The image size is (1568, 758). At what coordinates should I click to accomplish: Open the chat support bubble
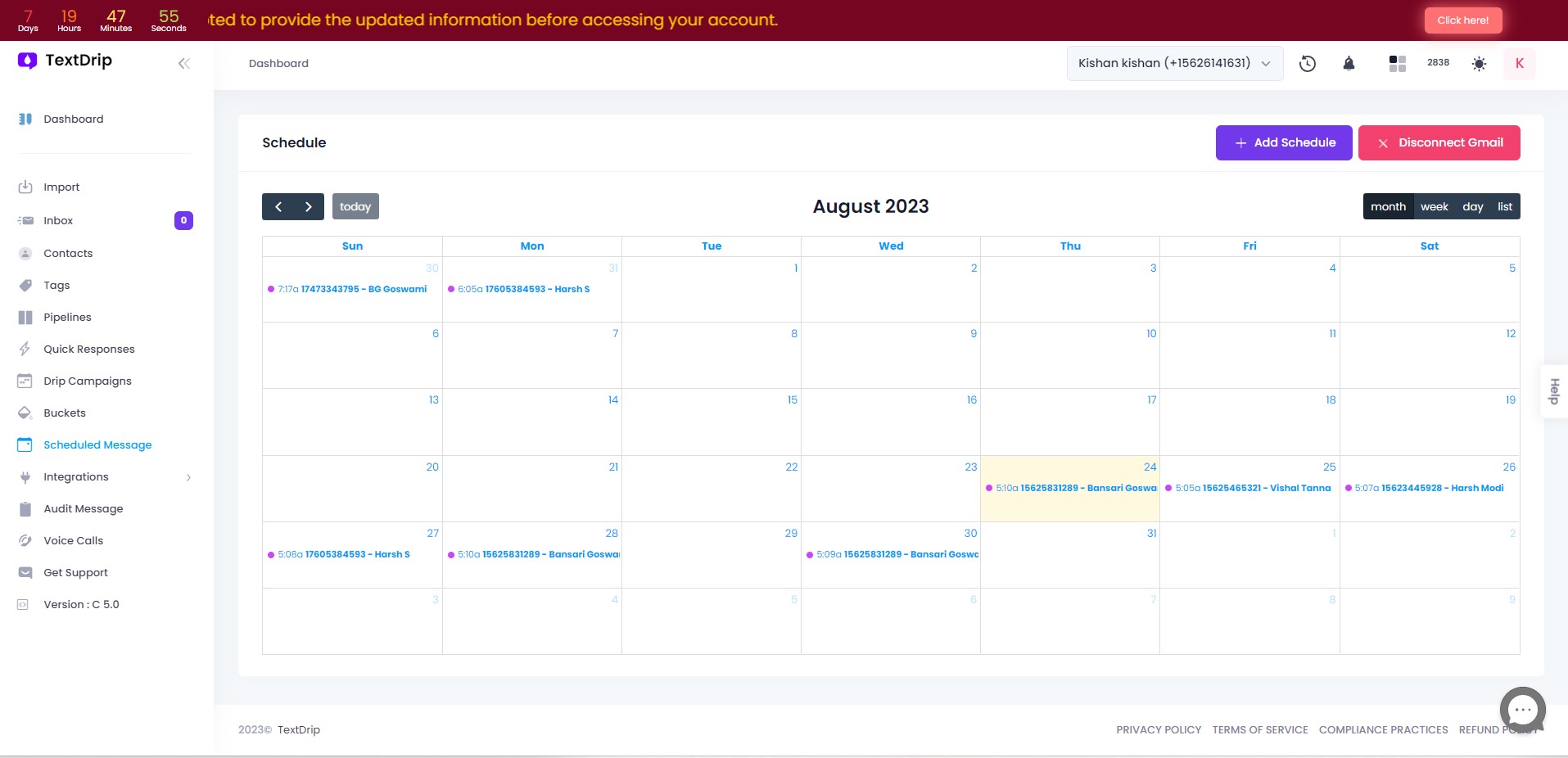pos(1522,710)
